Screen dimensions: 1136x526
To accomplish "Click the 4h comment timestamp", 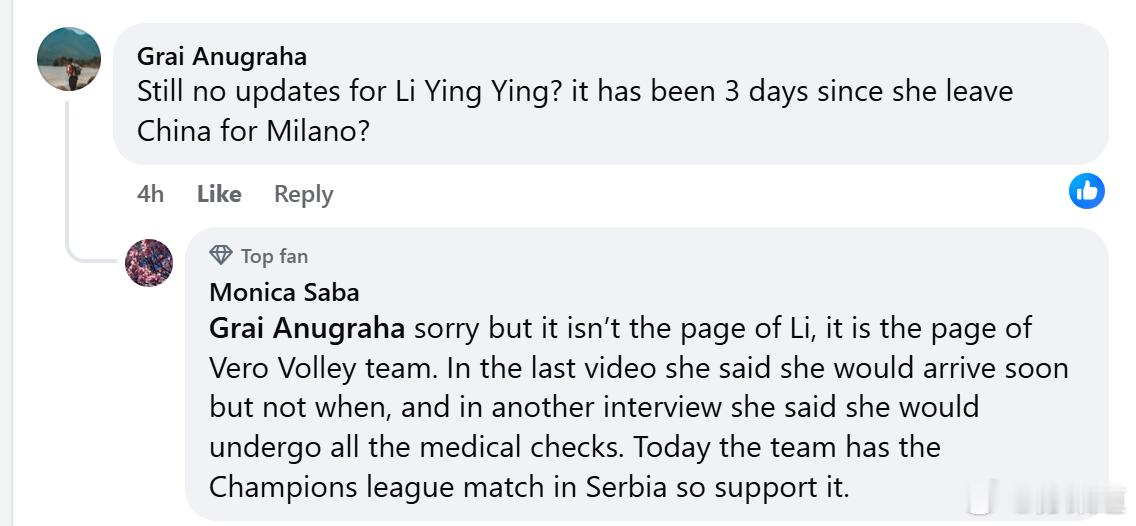I will click(150, 194).
